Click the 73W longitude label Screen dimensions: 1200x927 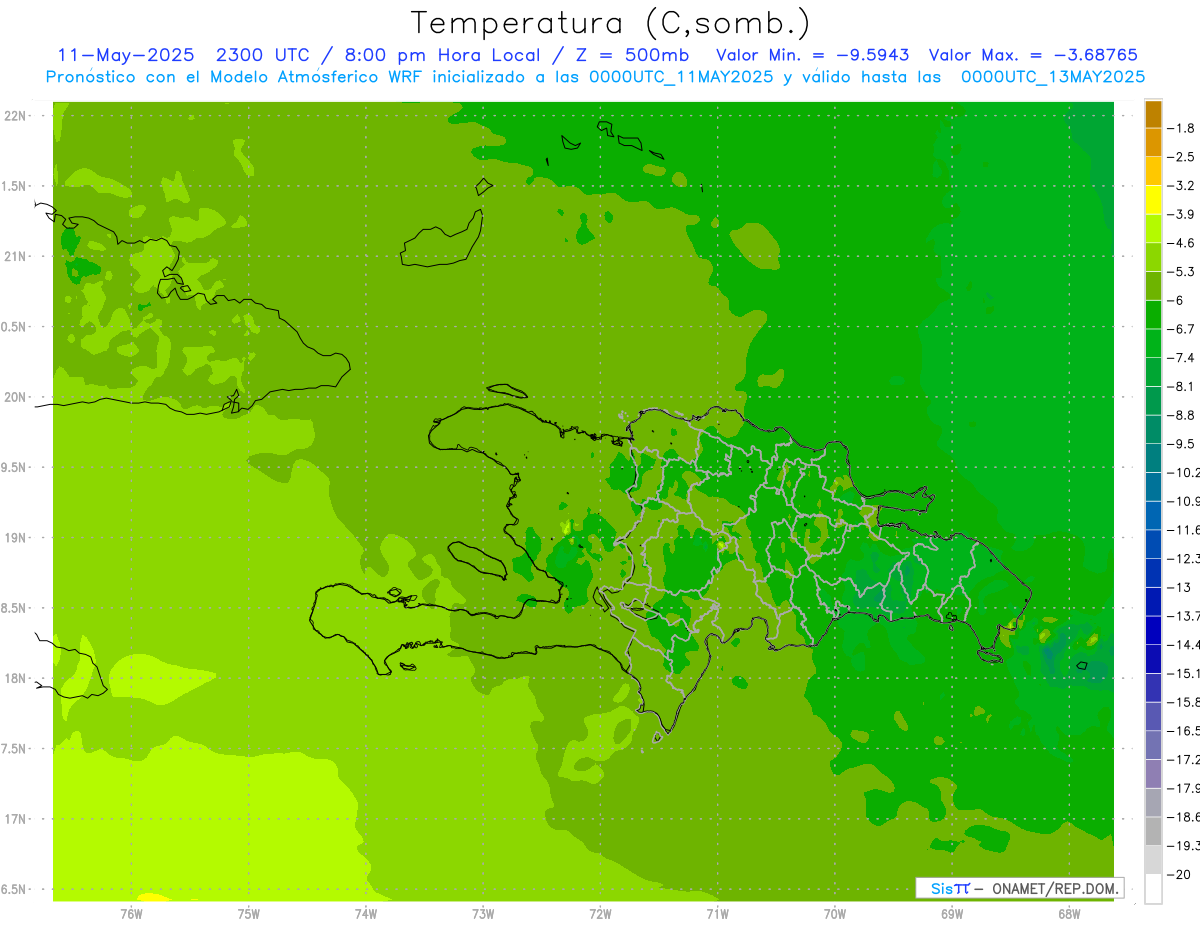coord(483,913)
